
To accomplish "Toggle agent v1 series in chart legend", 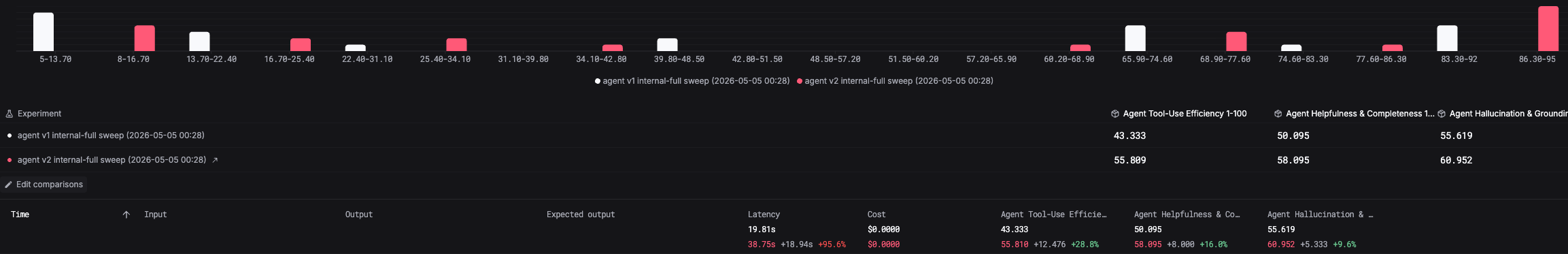I will coord(692,81).
